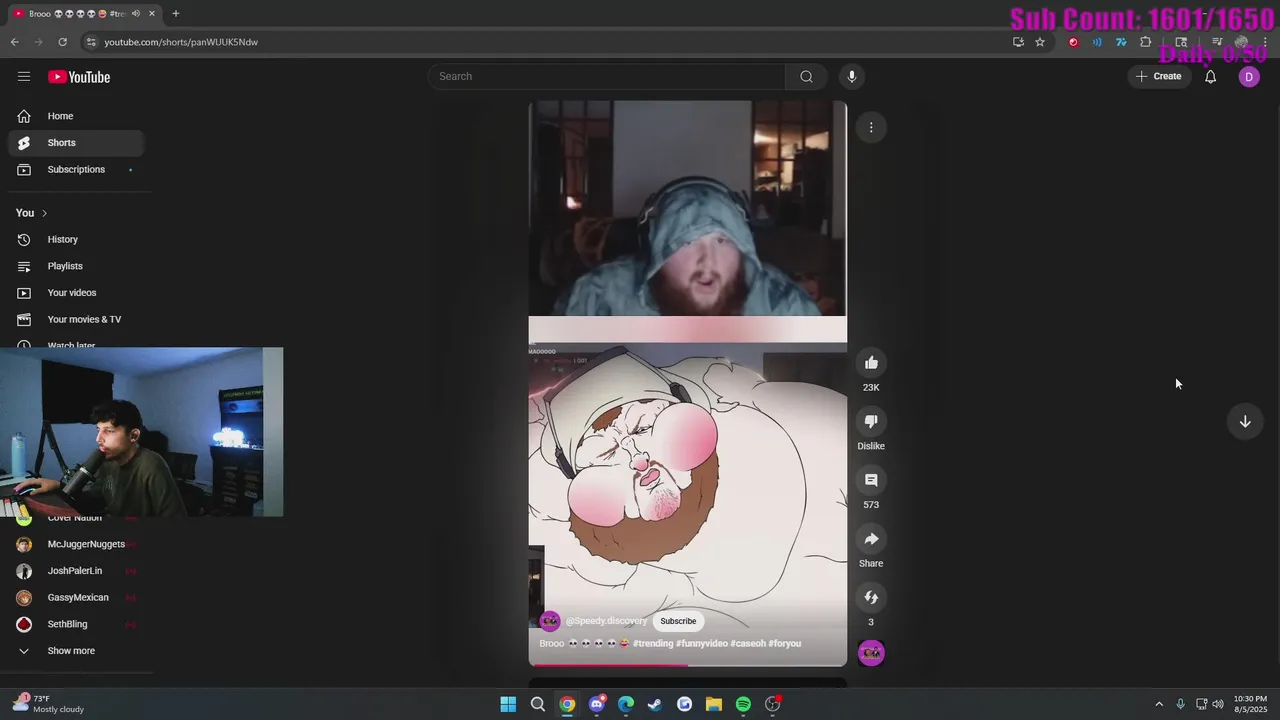
Task: Open Steam from the taskbar
Action: tap(655, 704)
